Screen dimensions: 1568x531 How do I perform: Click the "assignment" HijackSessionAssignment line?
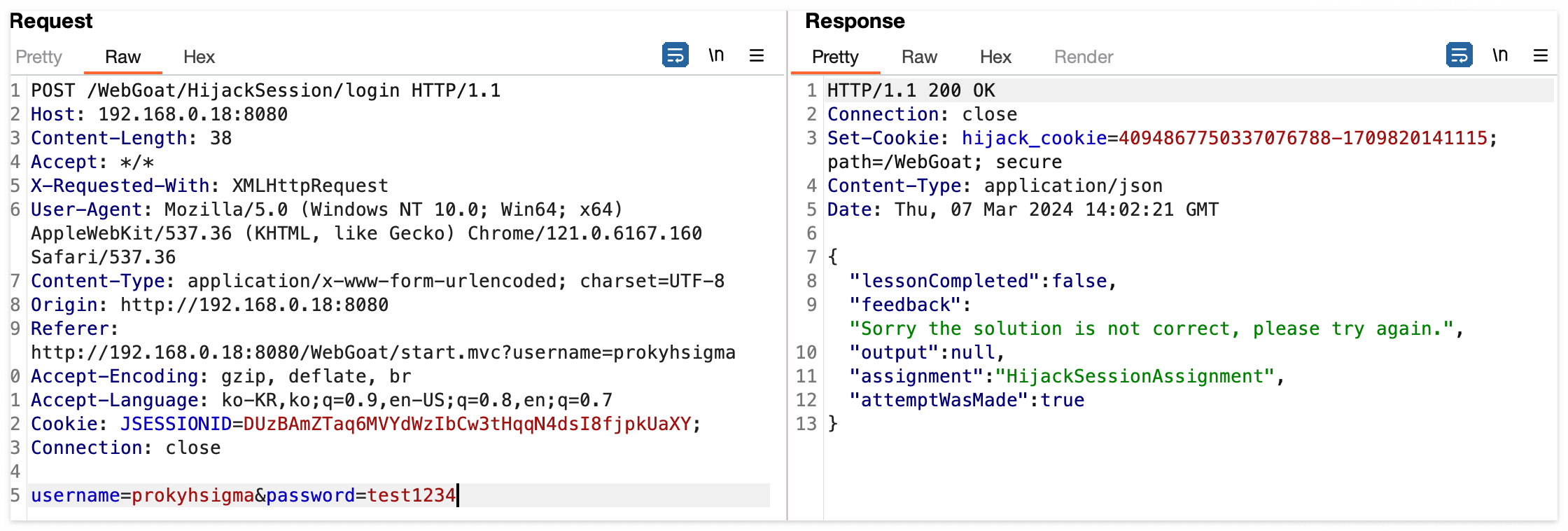click(1067, 376)
